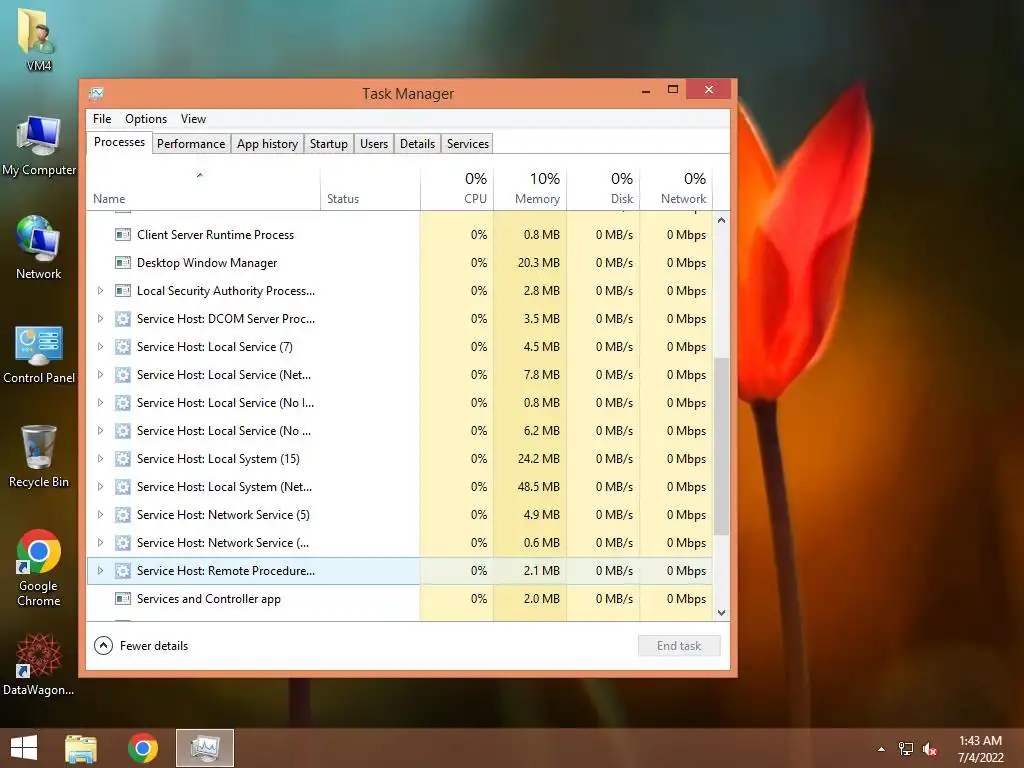Minimize the Task Manager window
Screen dimensions: 1024x768
pyautogui.click(x=646, y=89)
